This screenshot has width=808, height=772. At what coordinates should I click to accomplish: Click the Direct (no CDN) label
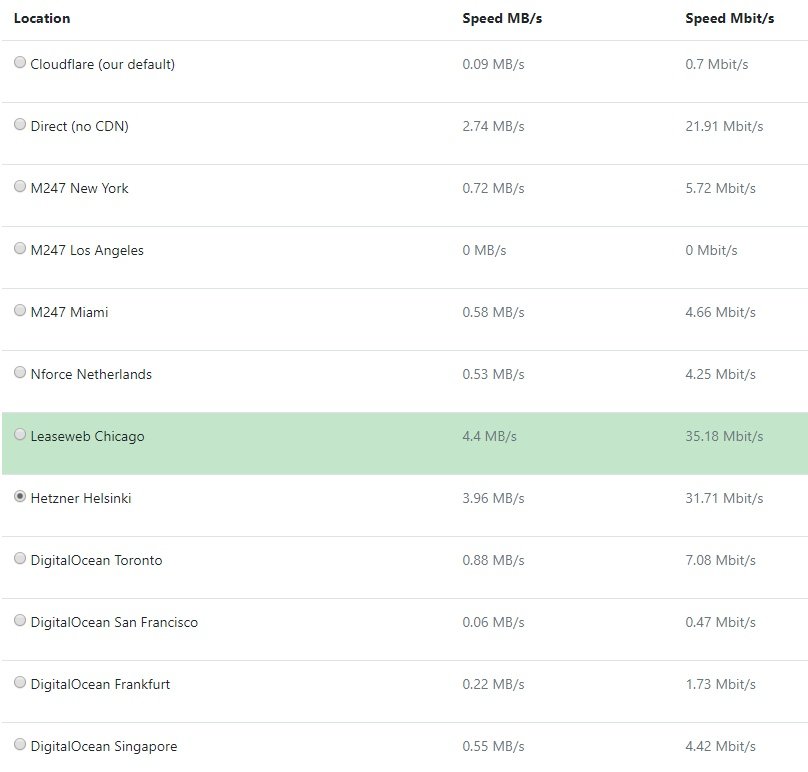[80, 126]
